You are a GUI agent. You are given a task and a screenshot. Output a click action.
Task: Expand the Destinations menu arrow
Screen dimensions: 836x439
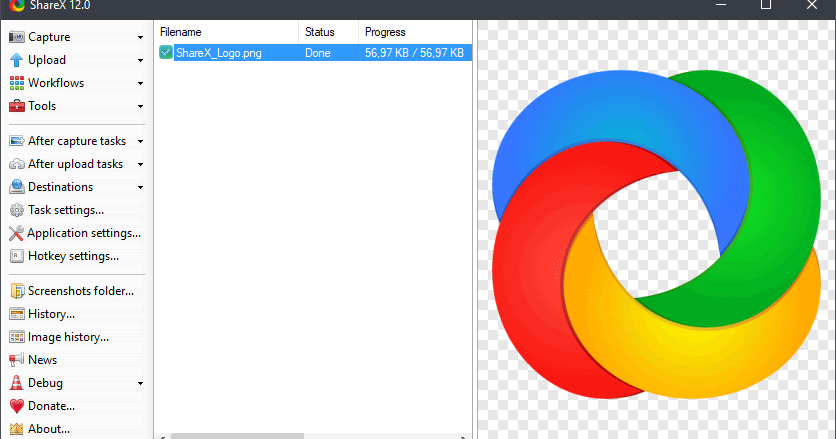(140, 187)
